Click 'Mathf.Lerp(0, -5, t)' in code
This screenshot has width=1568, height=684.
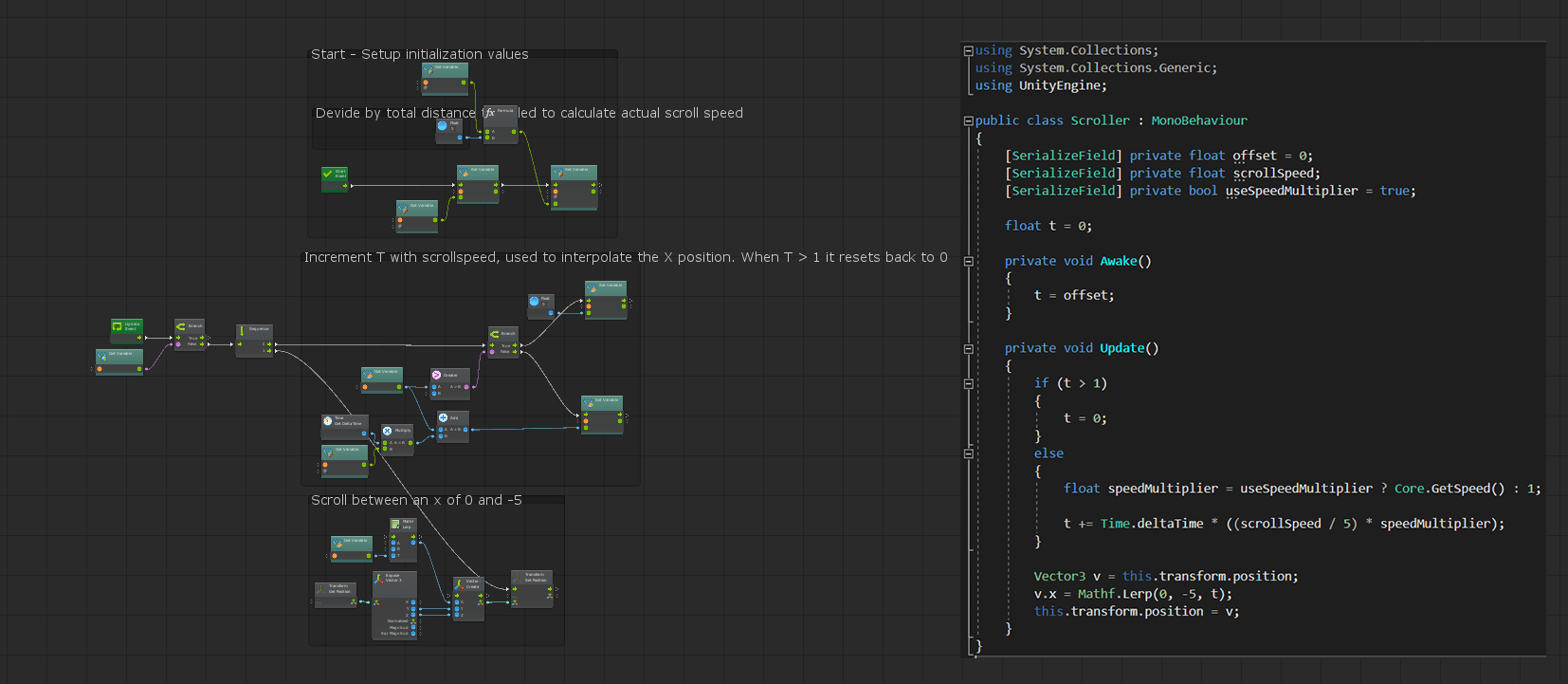1152,594
